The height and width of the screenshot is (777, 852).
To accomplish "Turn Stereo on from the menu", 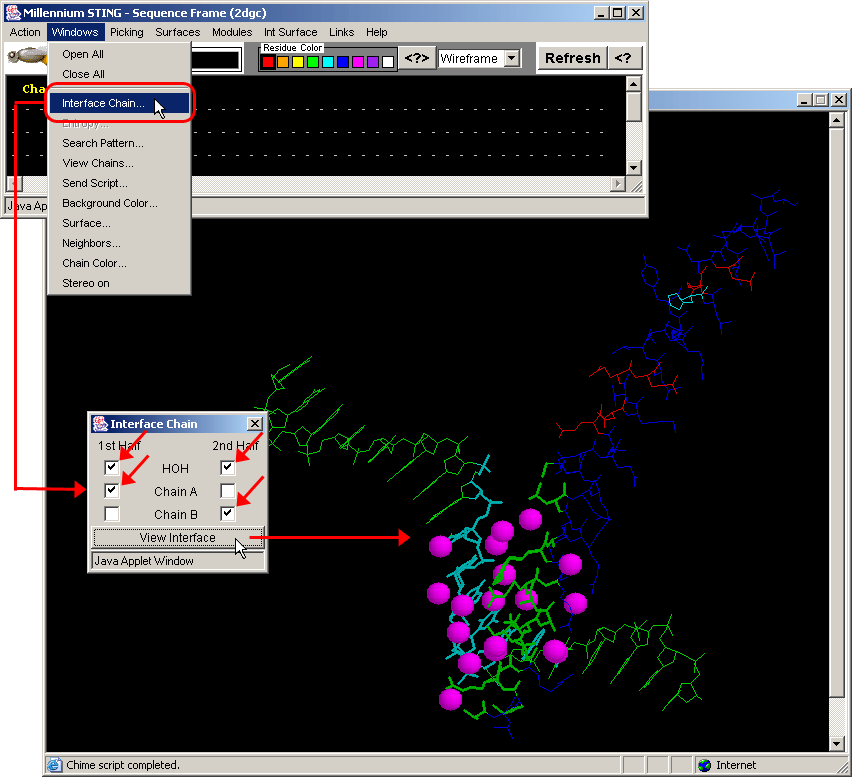I will tap(120, 283).
